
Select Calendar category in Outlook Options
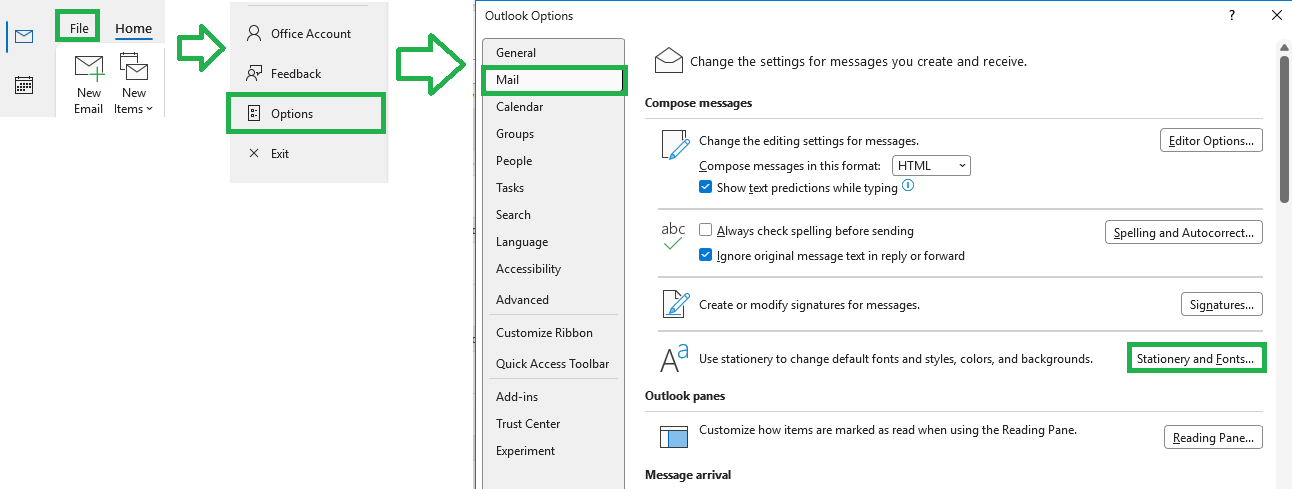click(553, 106)
